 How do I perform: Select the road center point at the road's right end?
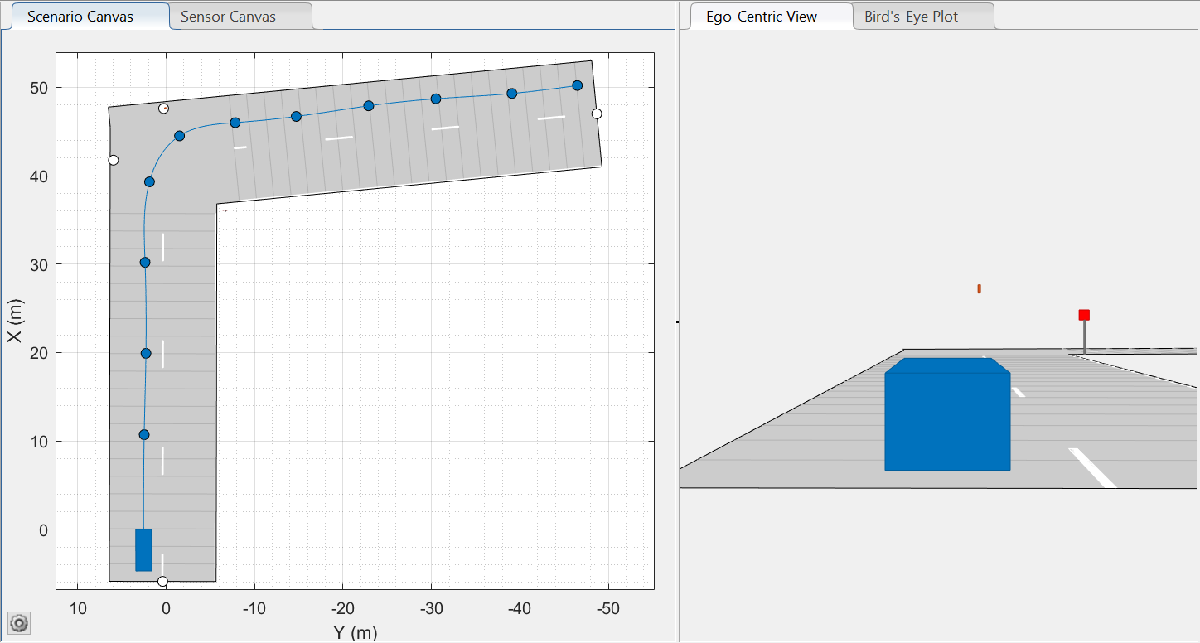597,114
